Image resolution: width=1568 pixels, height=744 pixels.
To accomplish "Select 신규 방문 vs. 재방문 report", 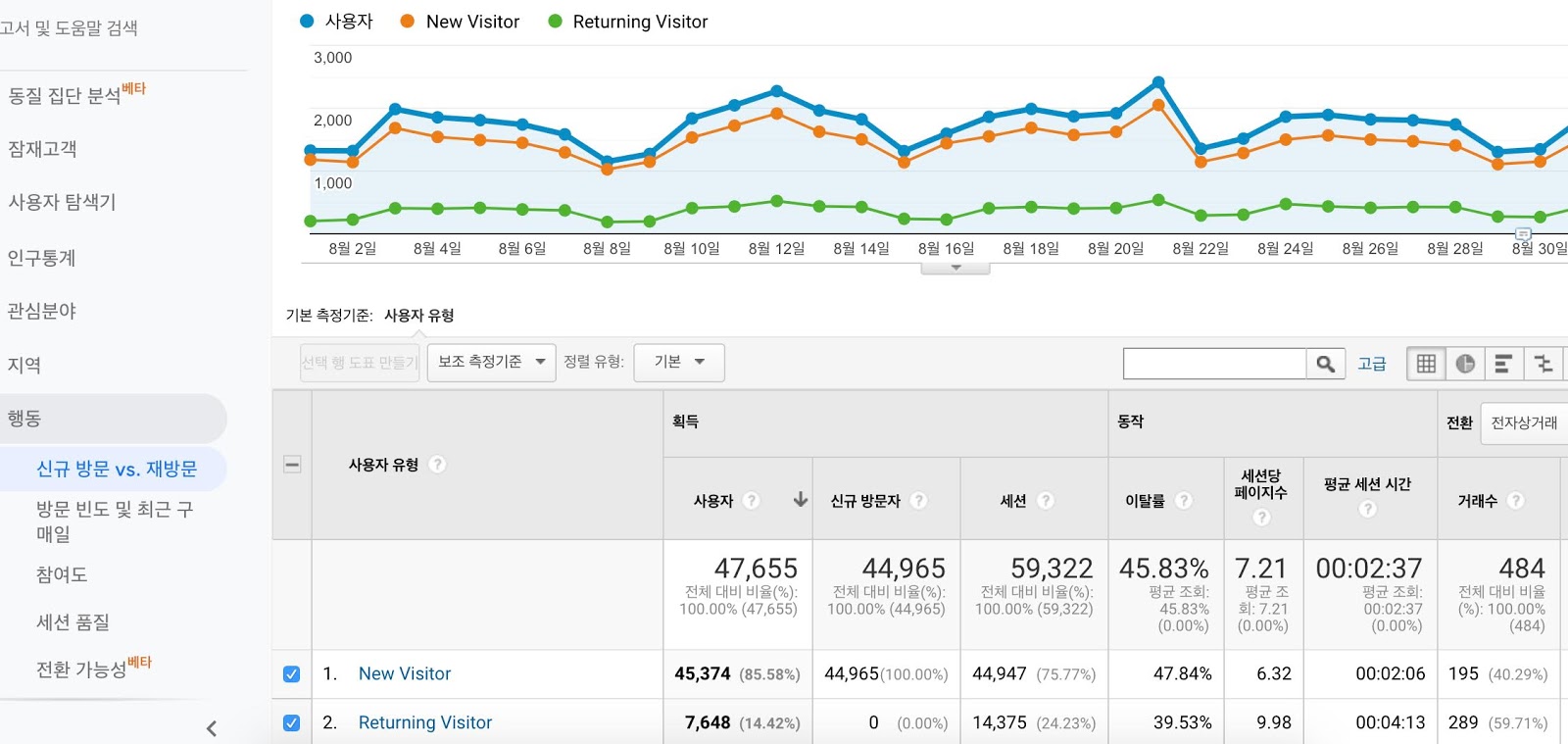I will tap(117, 470).
